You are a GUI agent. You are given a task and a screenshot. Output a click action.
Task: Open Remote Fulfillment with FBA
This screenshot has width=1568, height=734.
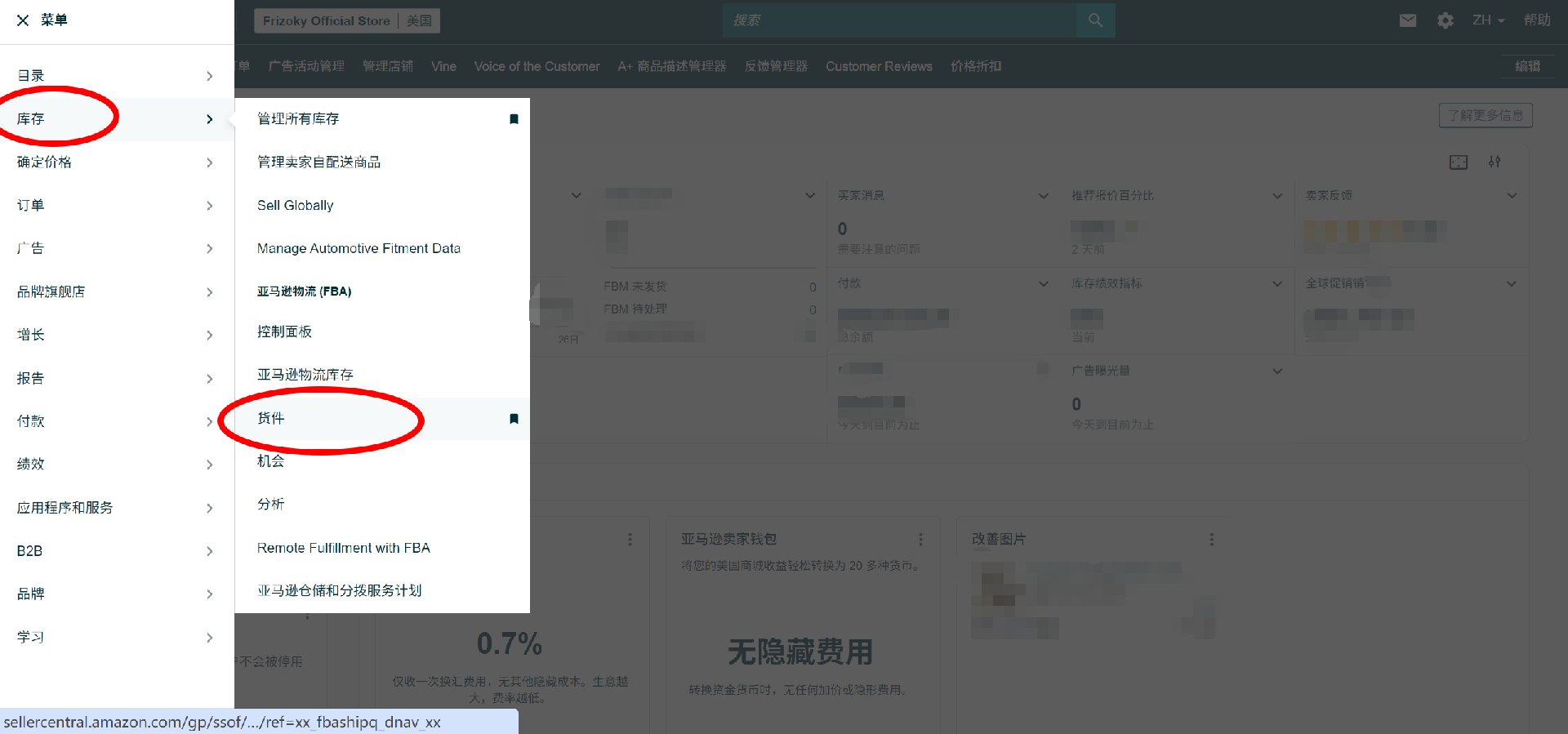343,548
